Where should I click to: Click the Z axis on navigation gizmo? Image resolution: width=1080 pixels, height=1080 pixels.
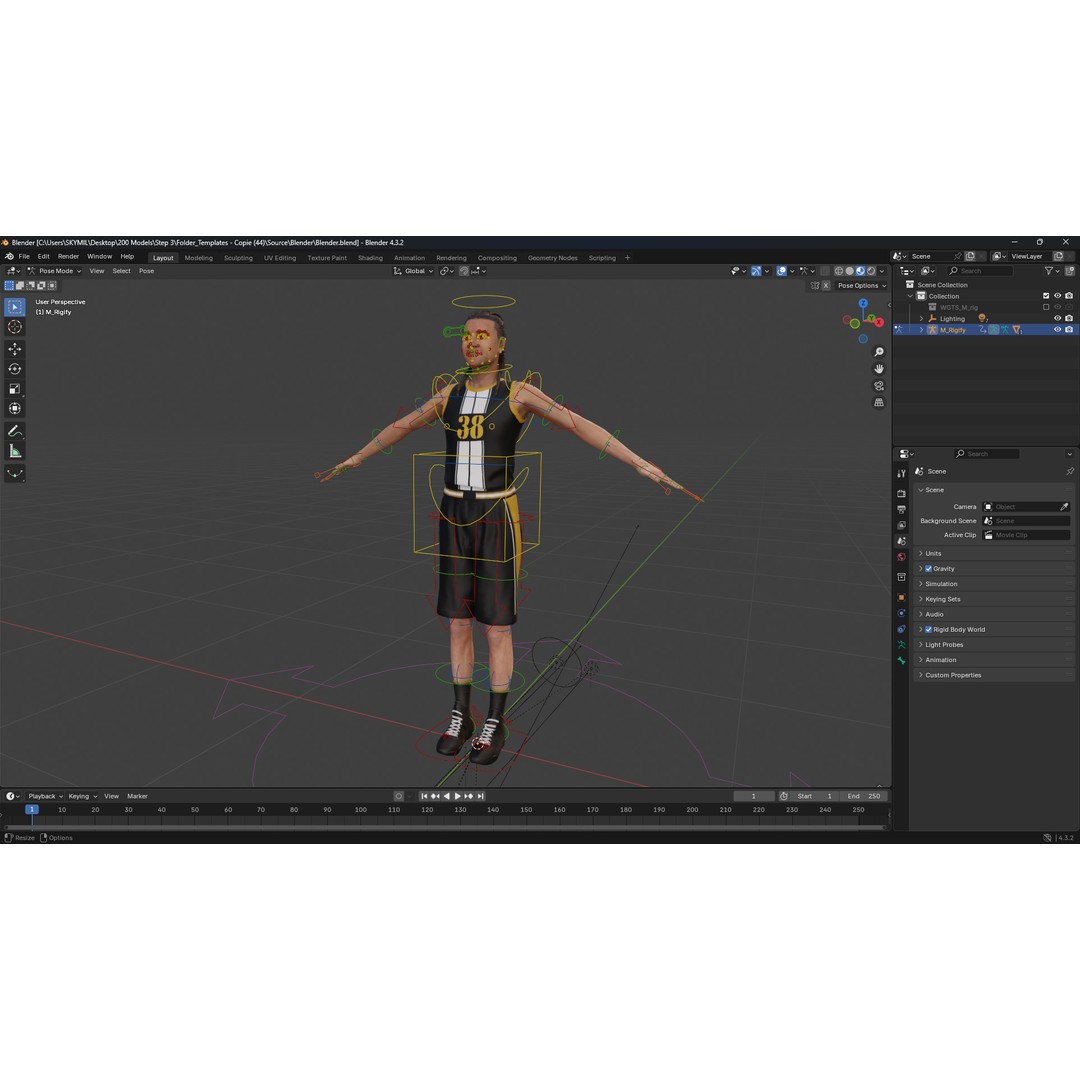point(862,303)
